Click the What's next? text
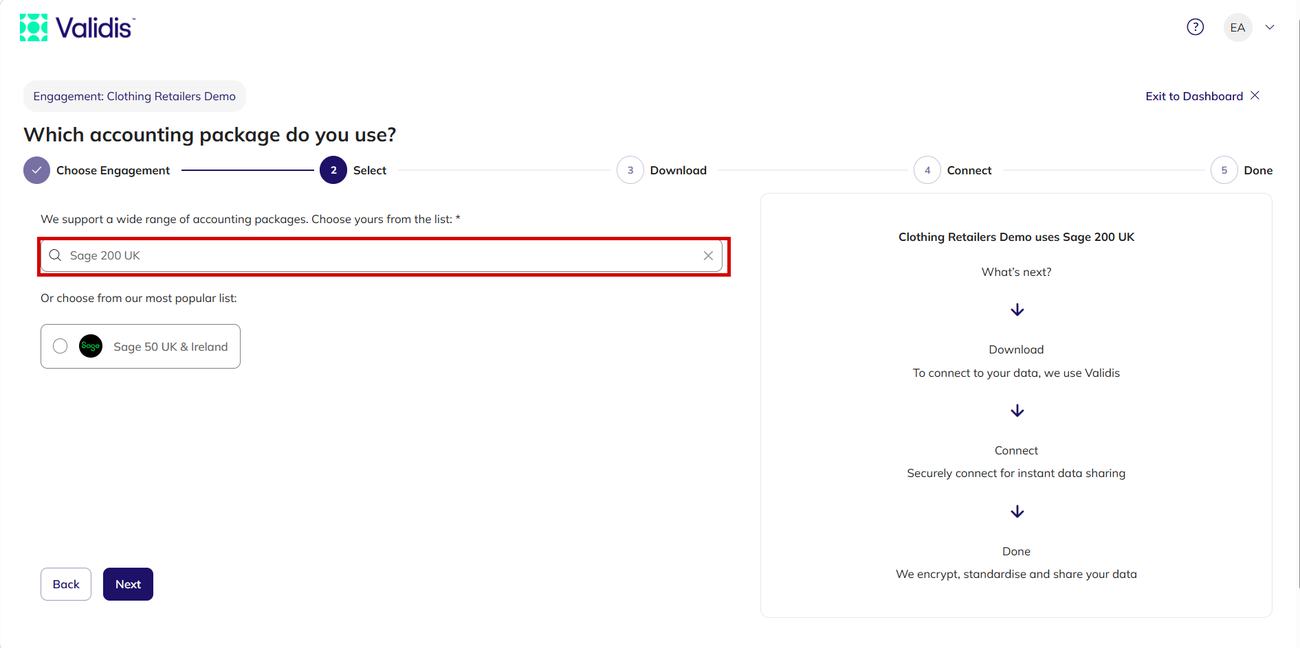The height and width of the screenshot is (648, 1300). (1016, 272)
